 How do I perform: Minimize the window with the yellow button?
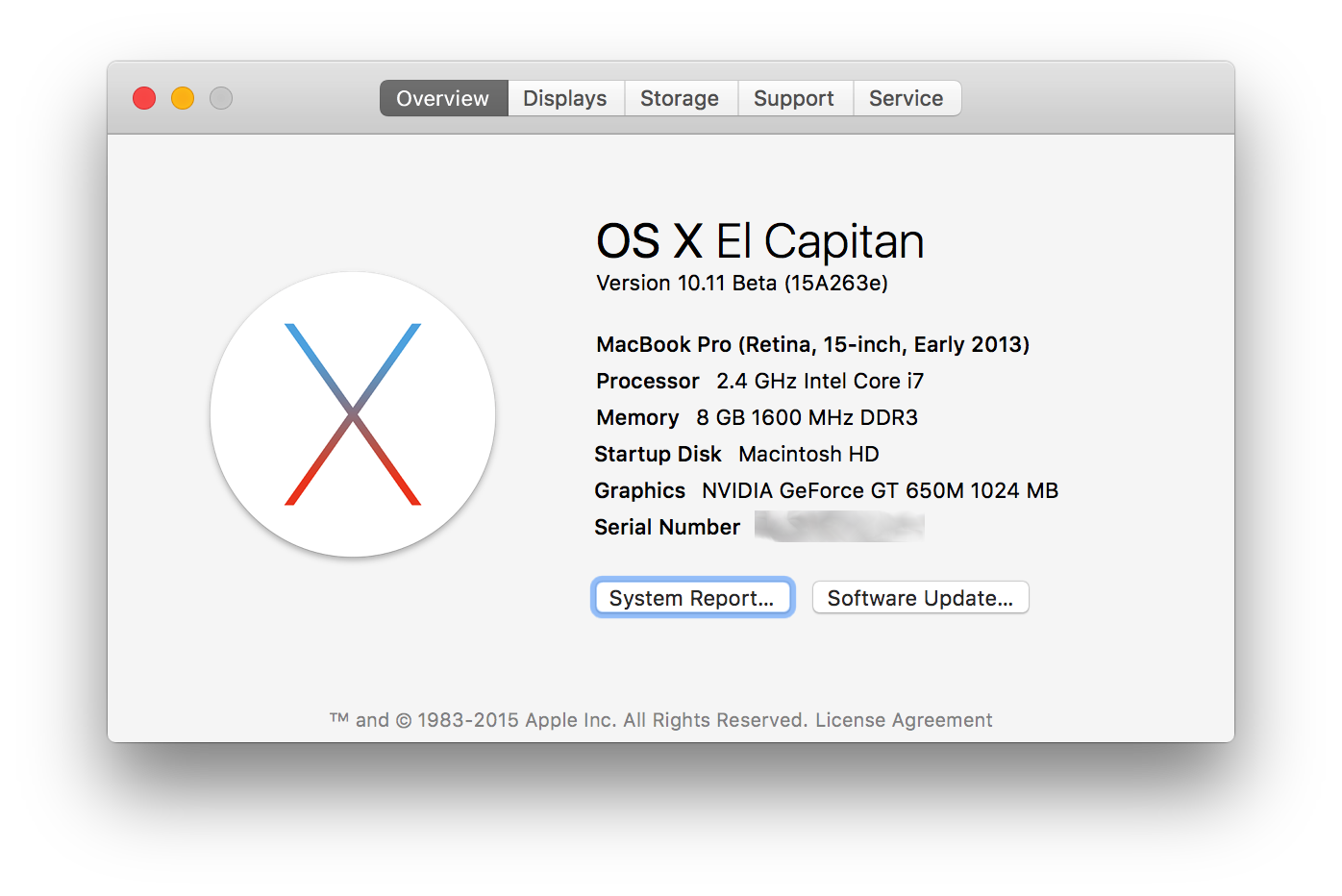coord(183,98)
